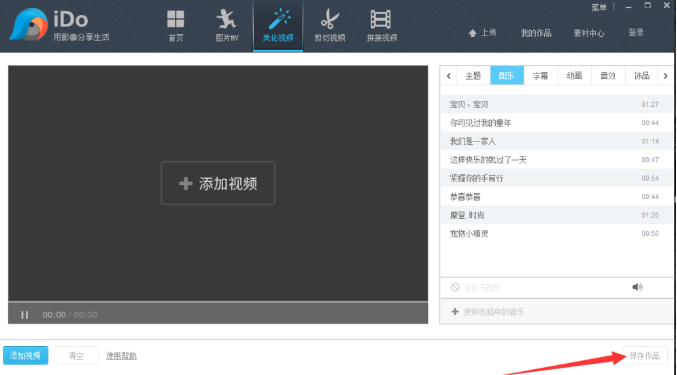
Task: Maximize the iDo window
Action: [648, 6]
